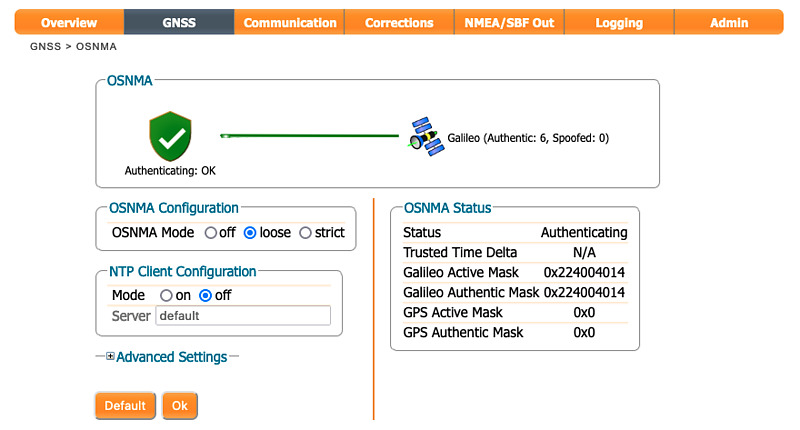Select strict OSNMA Mode
Image resolution: width=800 pixels, height=430 pixels.
click(x=305, y=233)
